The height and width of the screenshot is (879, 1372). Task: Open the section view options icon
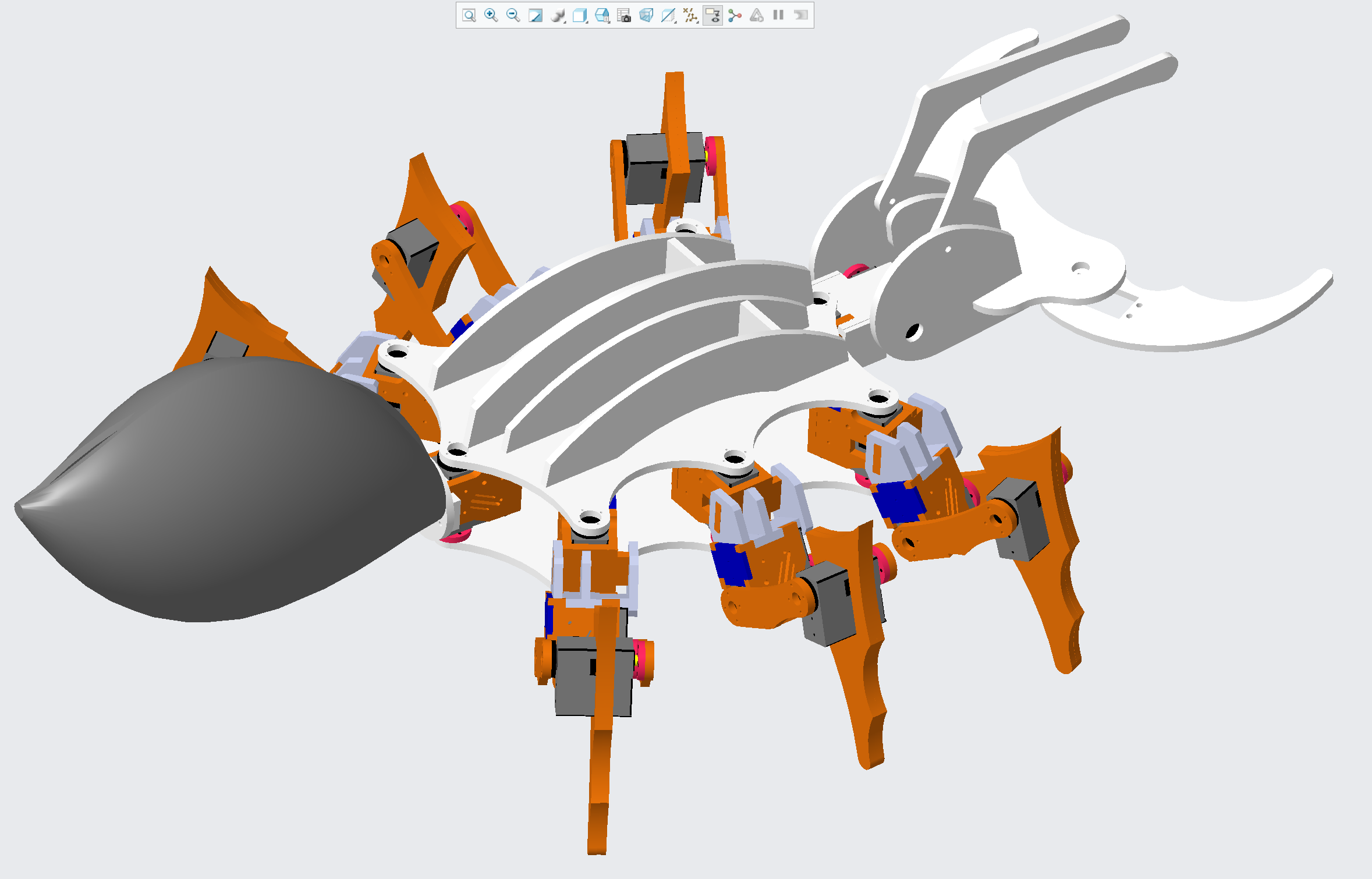click(668, 15)
